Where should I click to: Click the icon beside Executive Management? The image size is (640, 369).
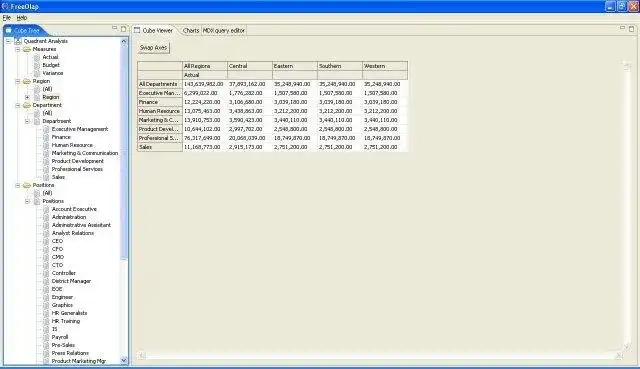point(46,129)
